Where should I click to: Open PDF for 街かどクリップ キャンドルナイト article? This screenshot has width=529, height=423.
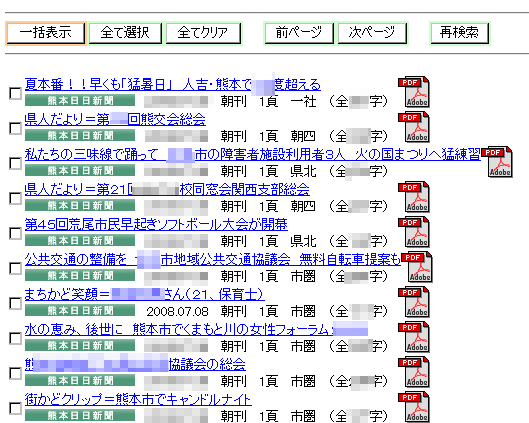(414, 407)
